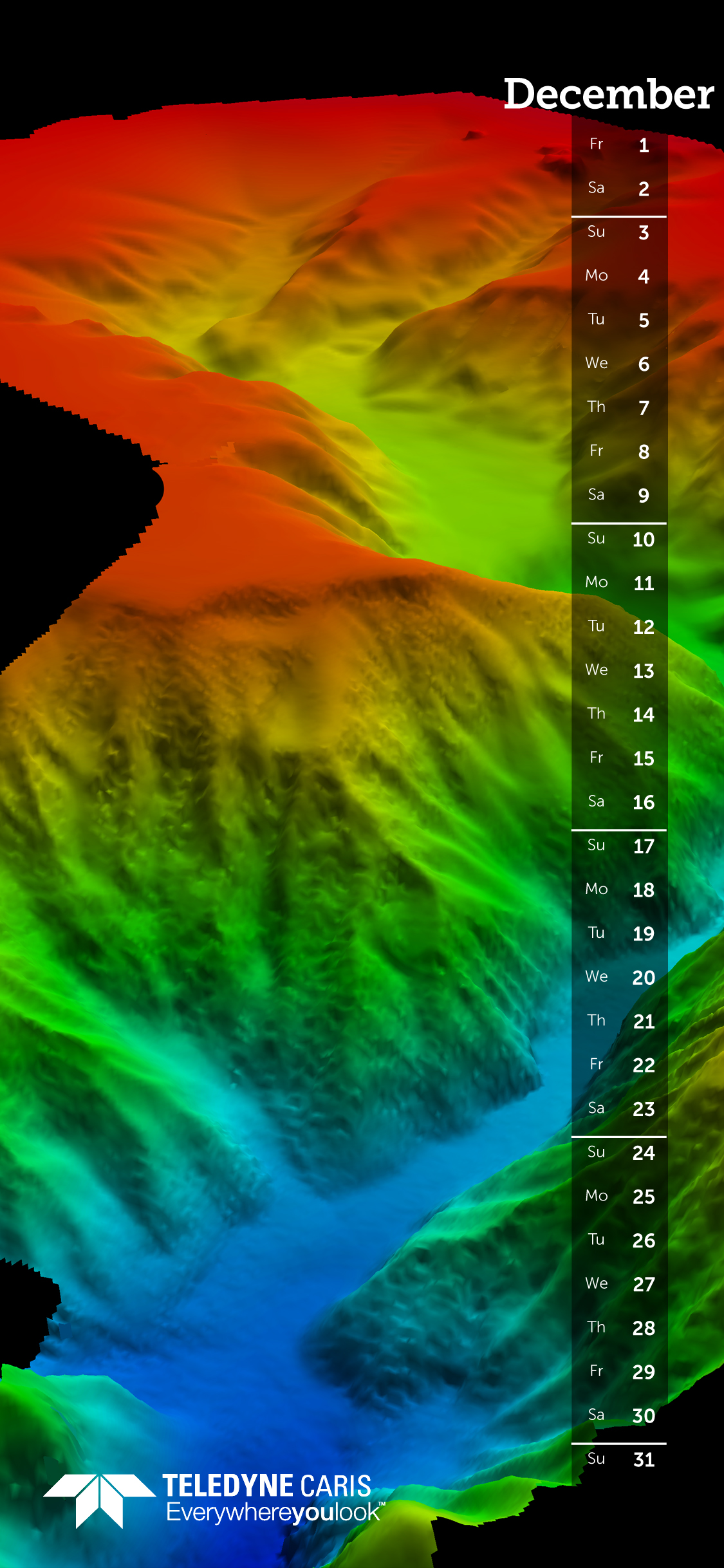Select Monday December 25 in calendar
This screenshot has width=724, height=1568.
(x=619, y=1197)
